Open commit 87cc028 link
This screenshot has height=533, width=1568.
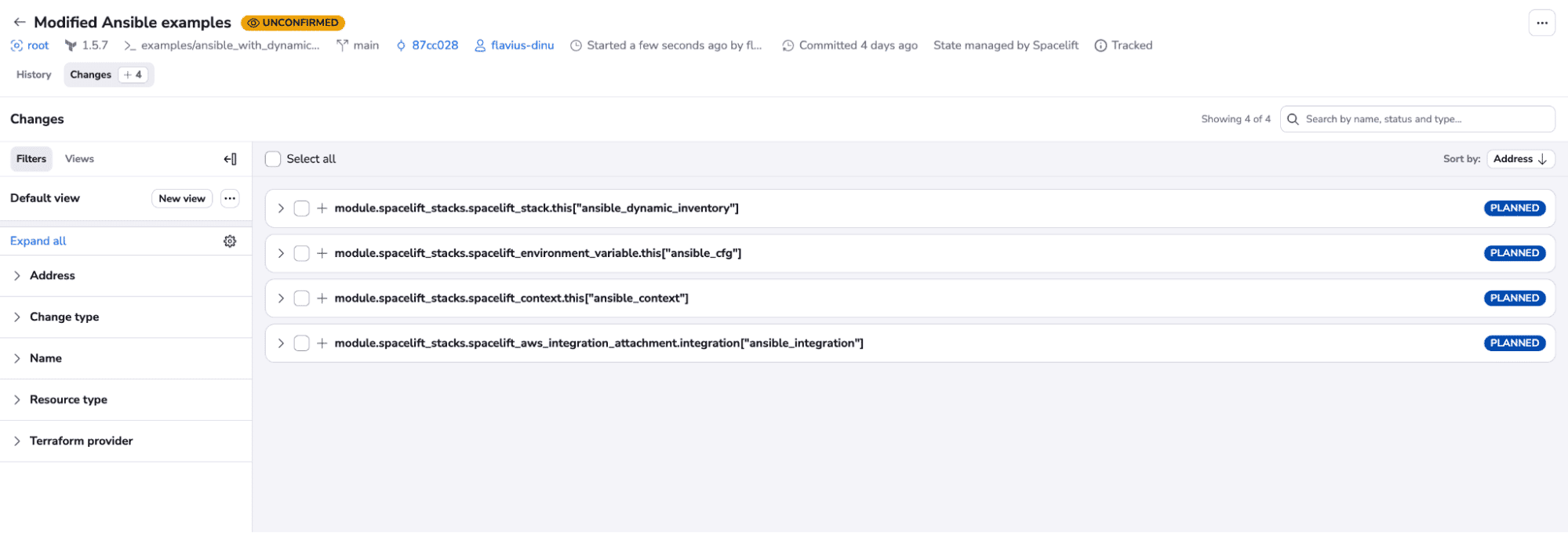(x=435, y=45)
